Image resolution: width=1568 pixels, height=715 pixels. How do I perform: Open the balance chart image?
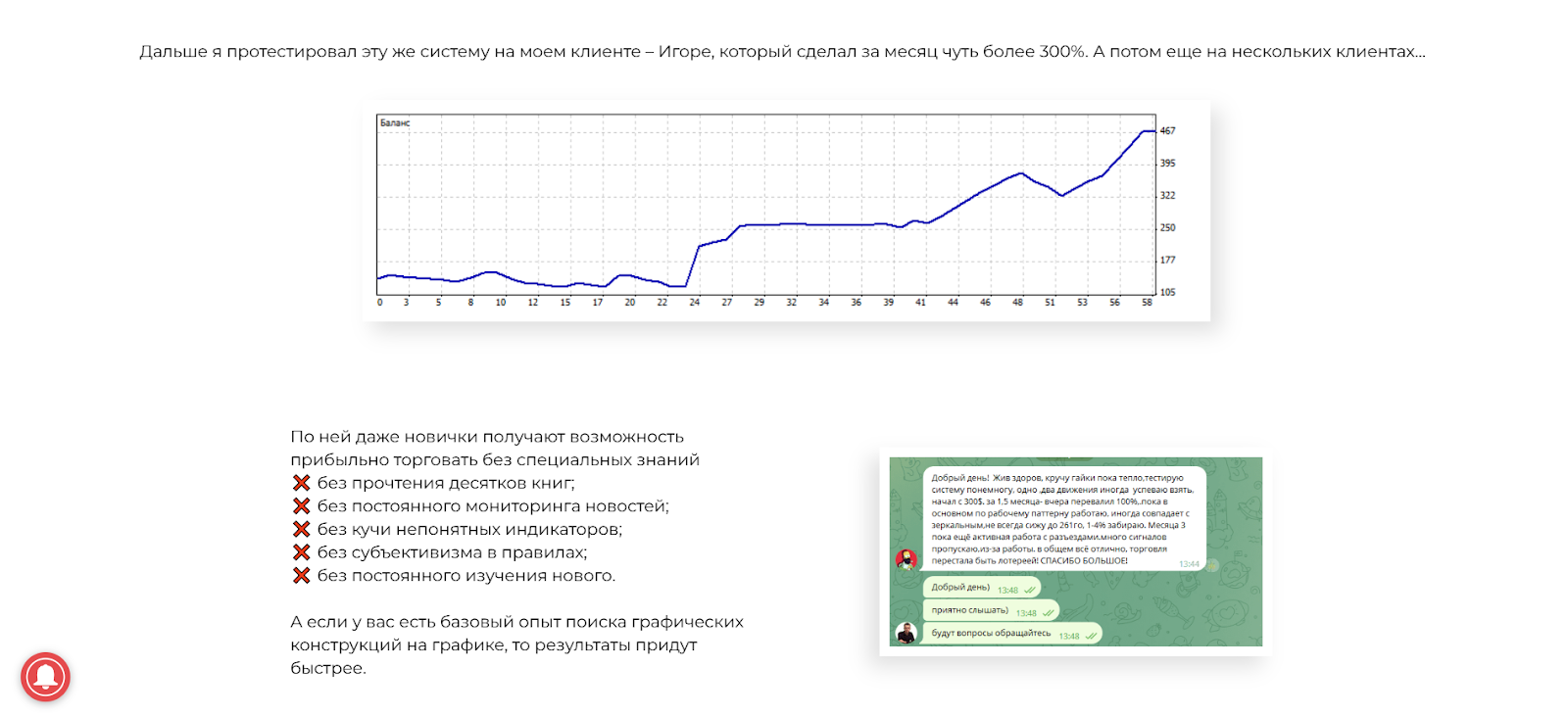click(x=787, y=211)
